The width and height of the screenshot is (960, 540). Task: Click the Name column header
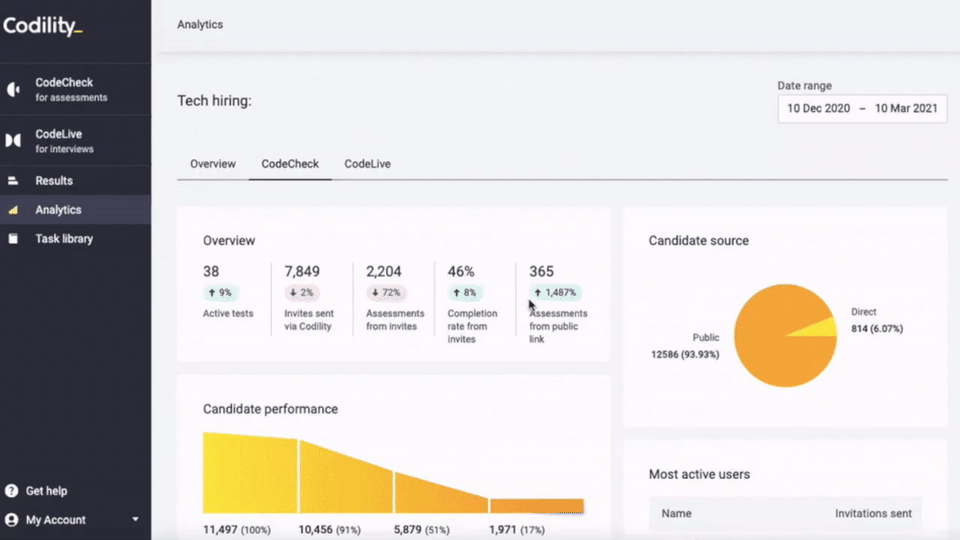pyautogui.click(x=677, y=514)
